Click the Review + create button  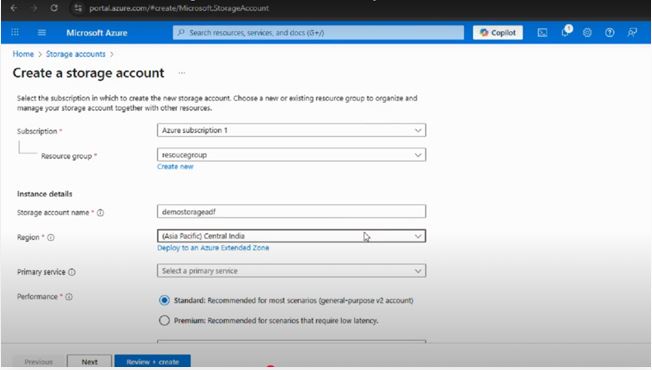[x=153, y=362]
